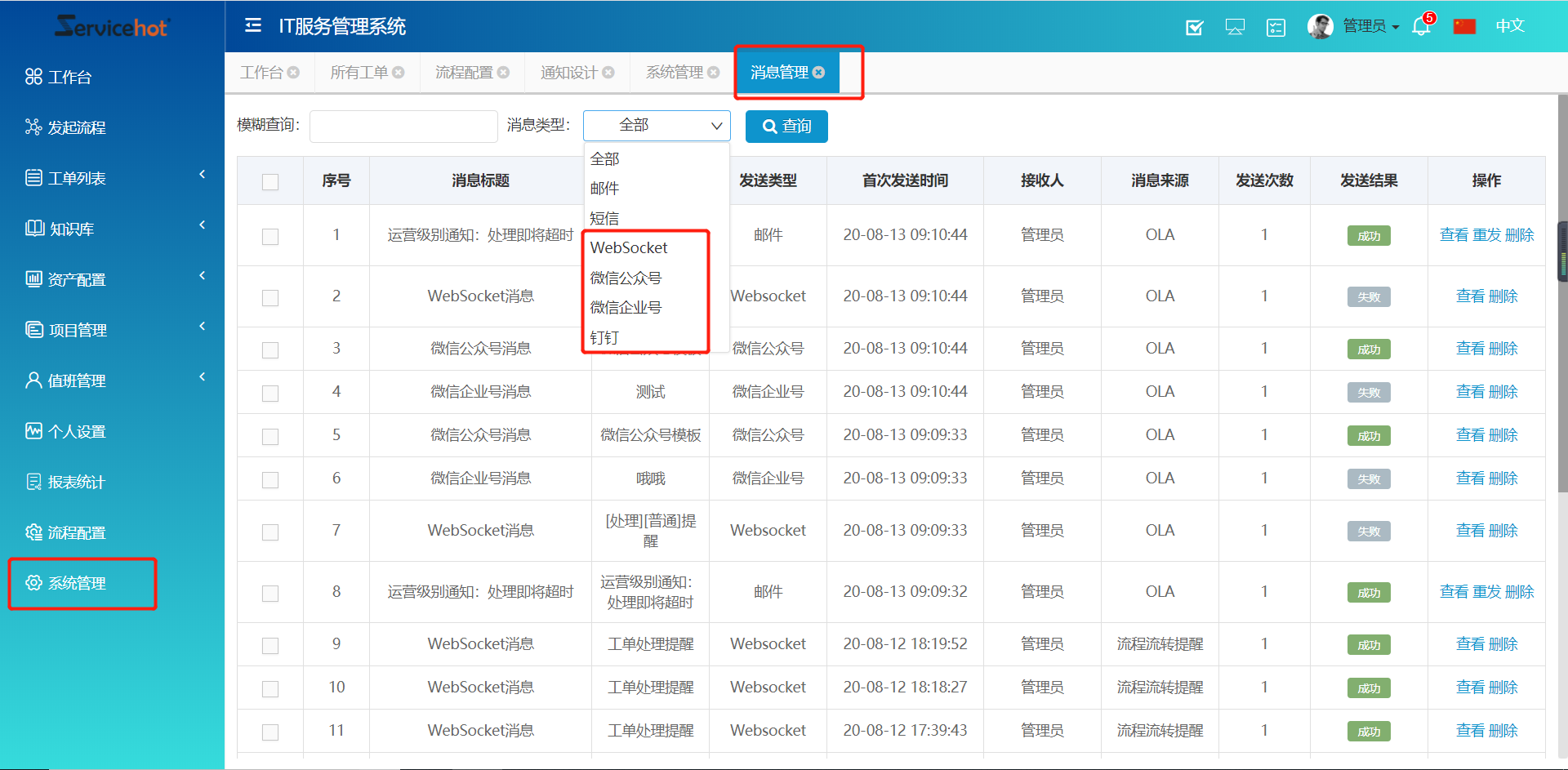Switch to the 通知设计 tab

(x=568, y=73)
